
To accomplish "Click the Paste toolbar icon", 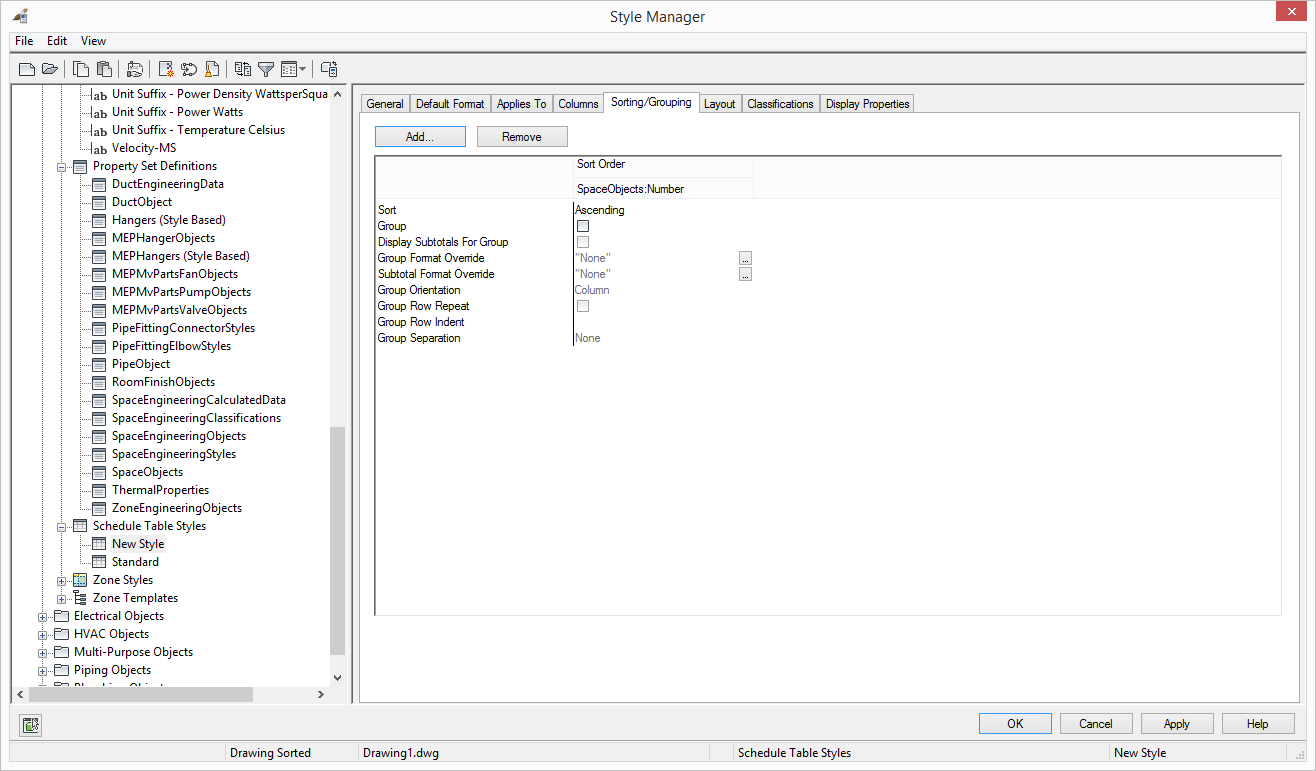I will [x=104, y=69].
